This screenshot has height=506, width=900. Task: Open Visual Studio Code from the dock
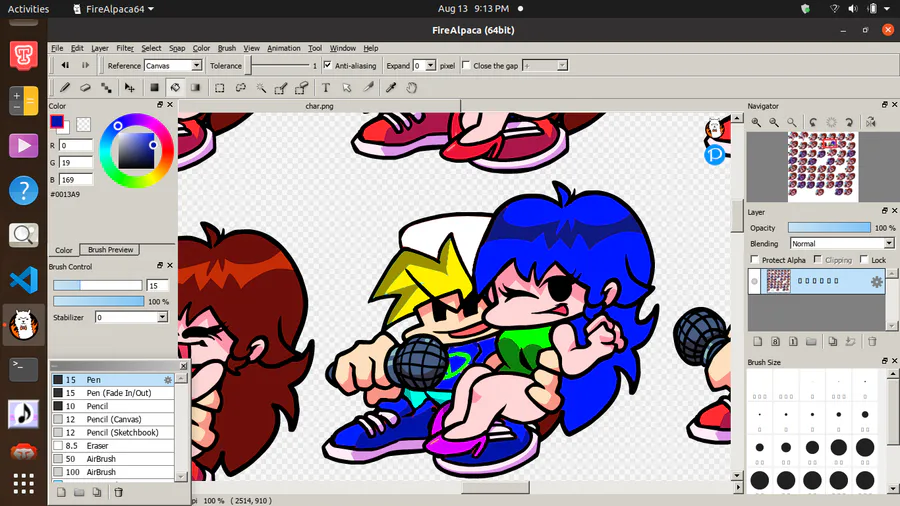tap(24, 280)
